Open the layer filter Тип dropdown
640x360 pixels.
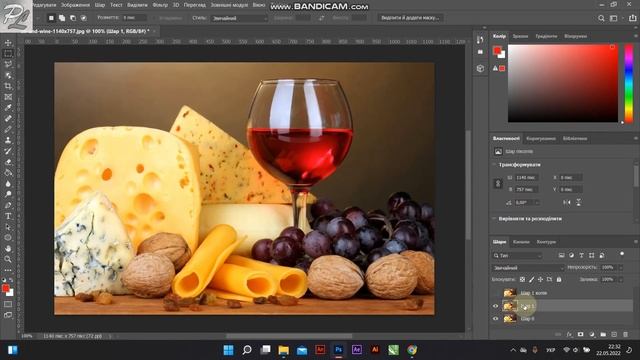pos(517,256)
